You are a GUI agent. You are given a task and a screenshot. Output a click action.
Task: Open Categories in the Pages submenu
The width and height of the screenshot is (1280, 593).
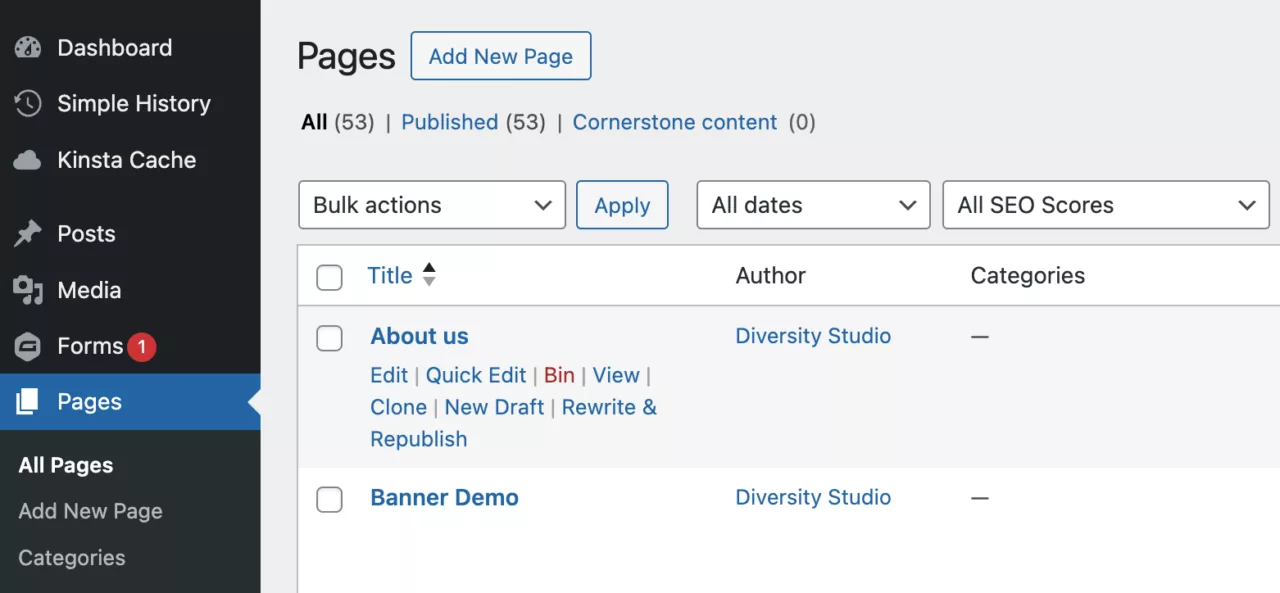point(72,558)
